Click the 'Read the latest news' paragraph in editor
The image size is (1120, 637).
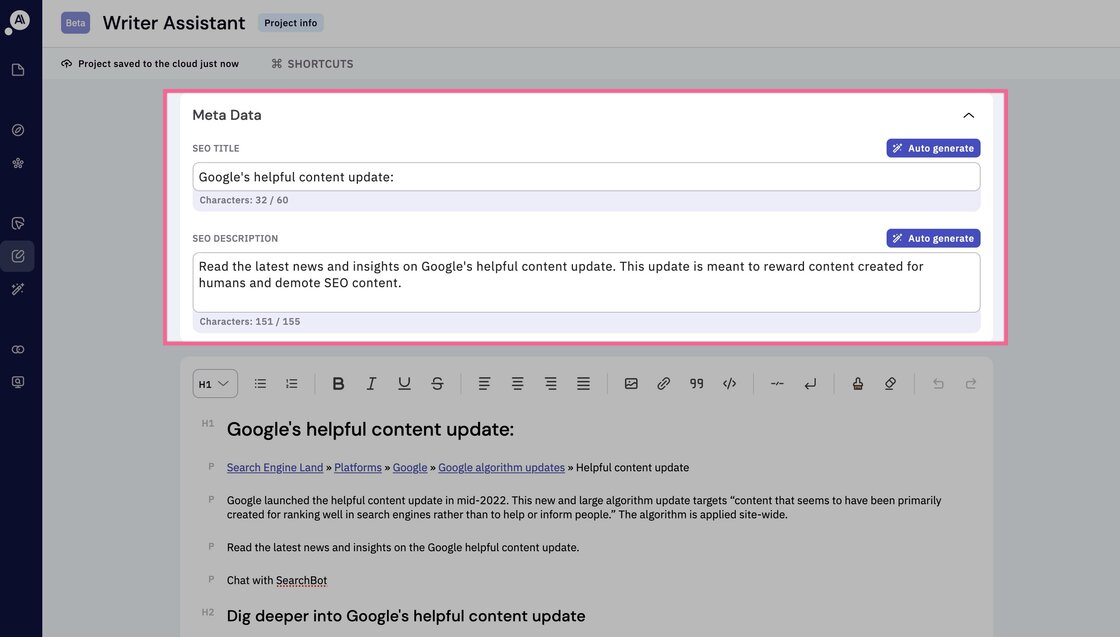point(403,547)
